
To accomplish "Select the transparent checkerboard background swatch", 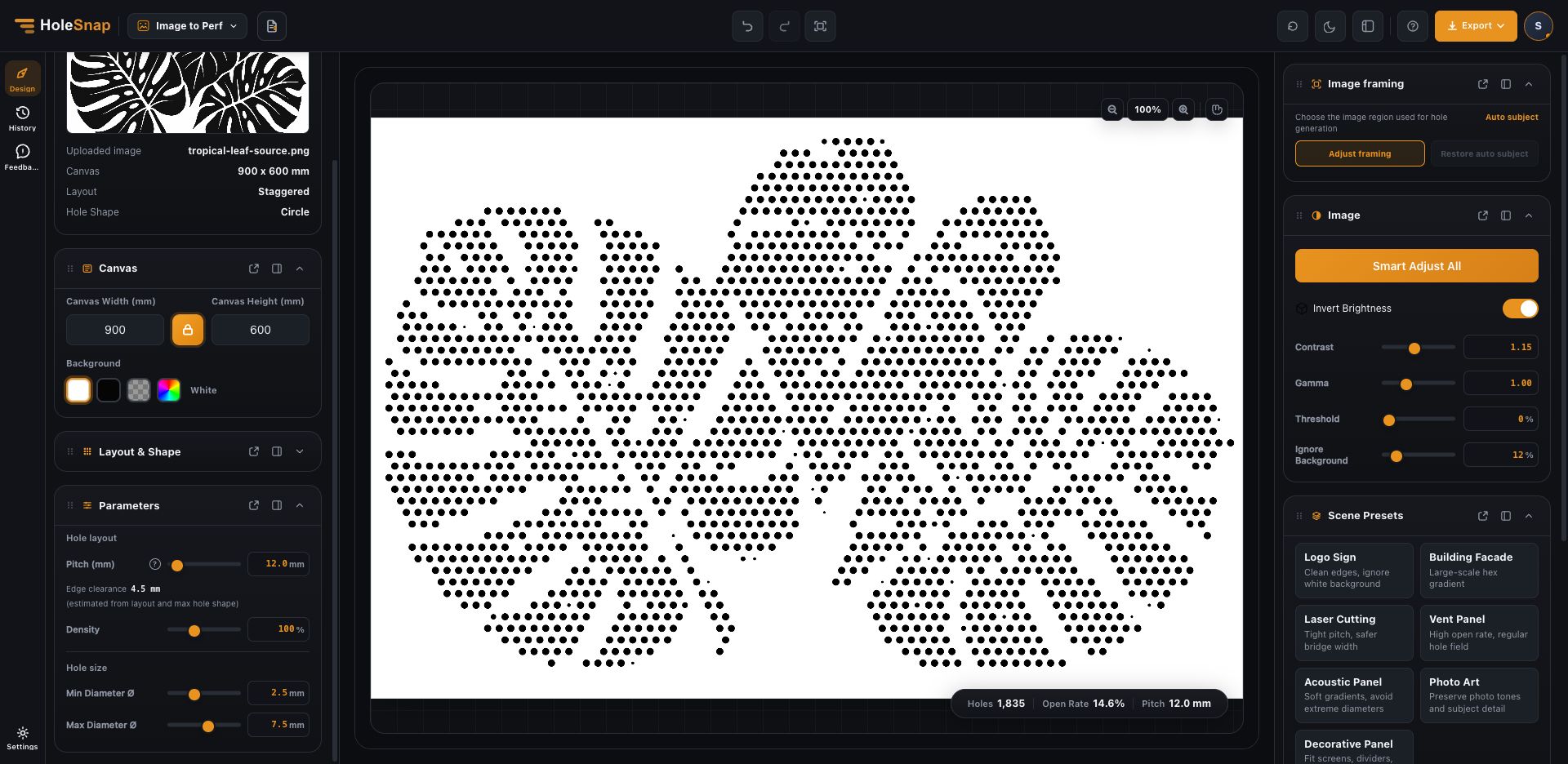I will click(139, 390).
